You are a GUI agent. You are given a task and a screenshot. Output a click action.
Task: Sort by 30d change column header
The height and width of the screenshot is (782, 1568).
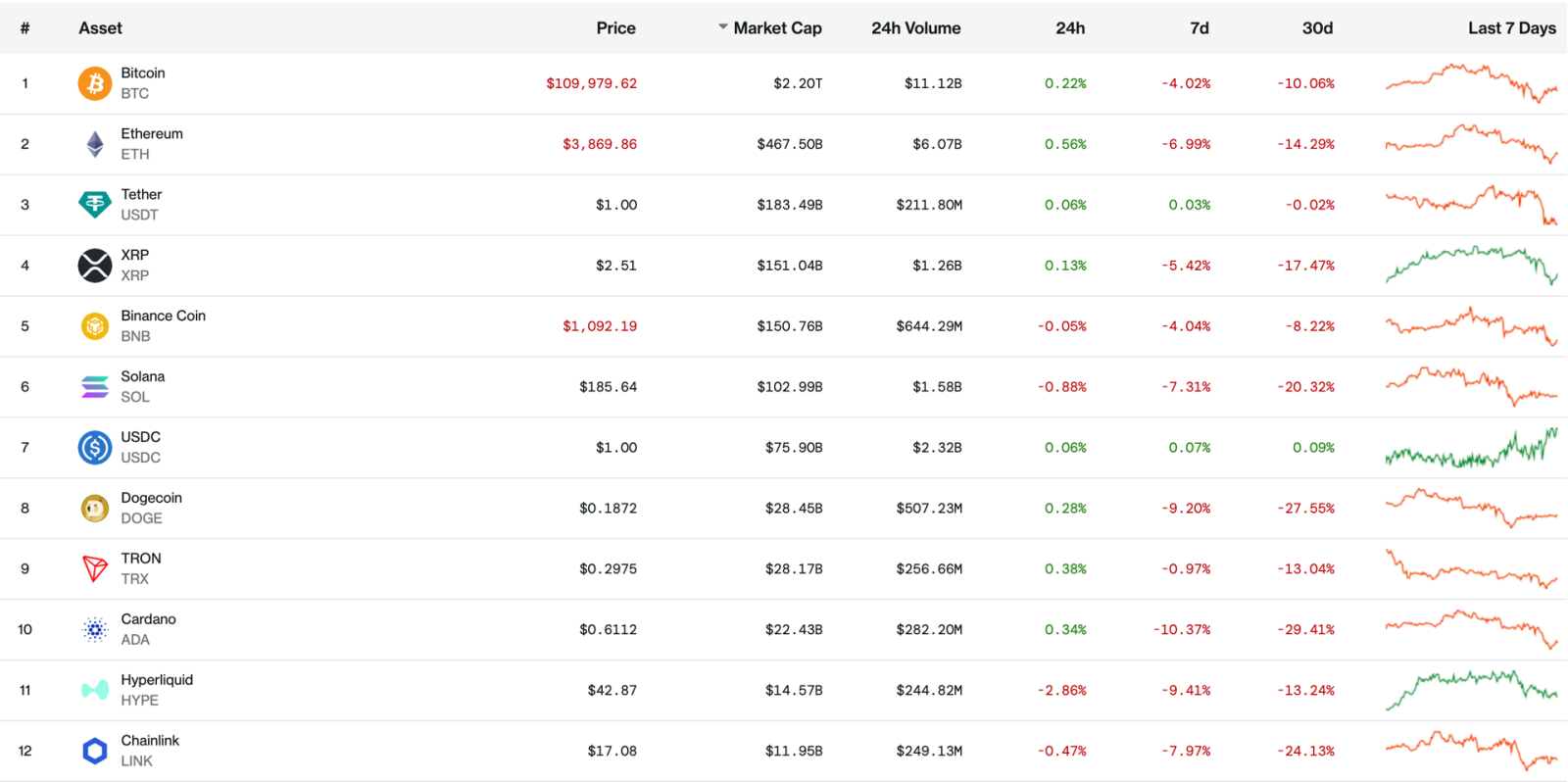point(1317,28)
